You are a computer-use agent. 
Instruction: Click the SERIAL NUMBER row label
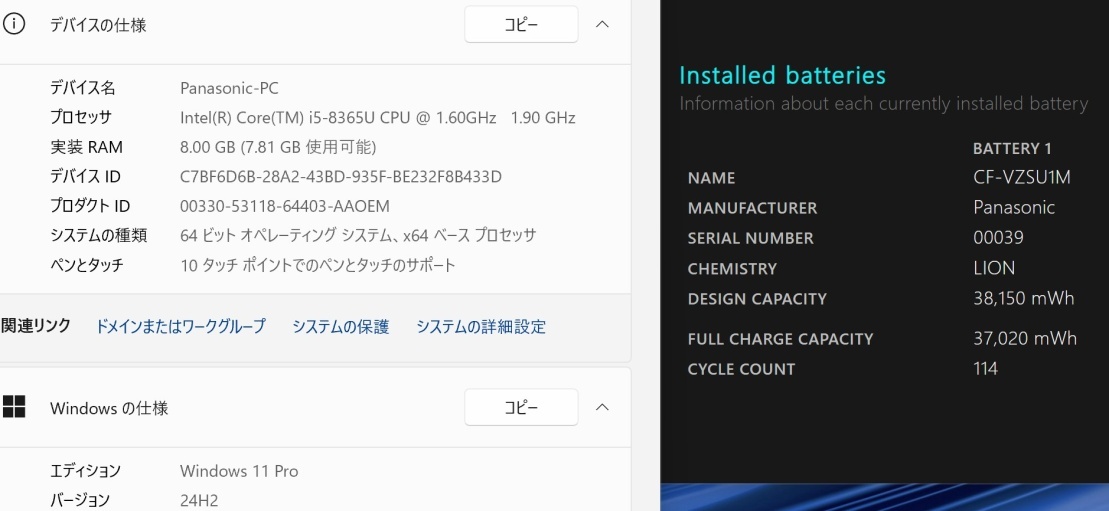[750, 239]
